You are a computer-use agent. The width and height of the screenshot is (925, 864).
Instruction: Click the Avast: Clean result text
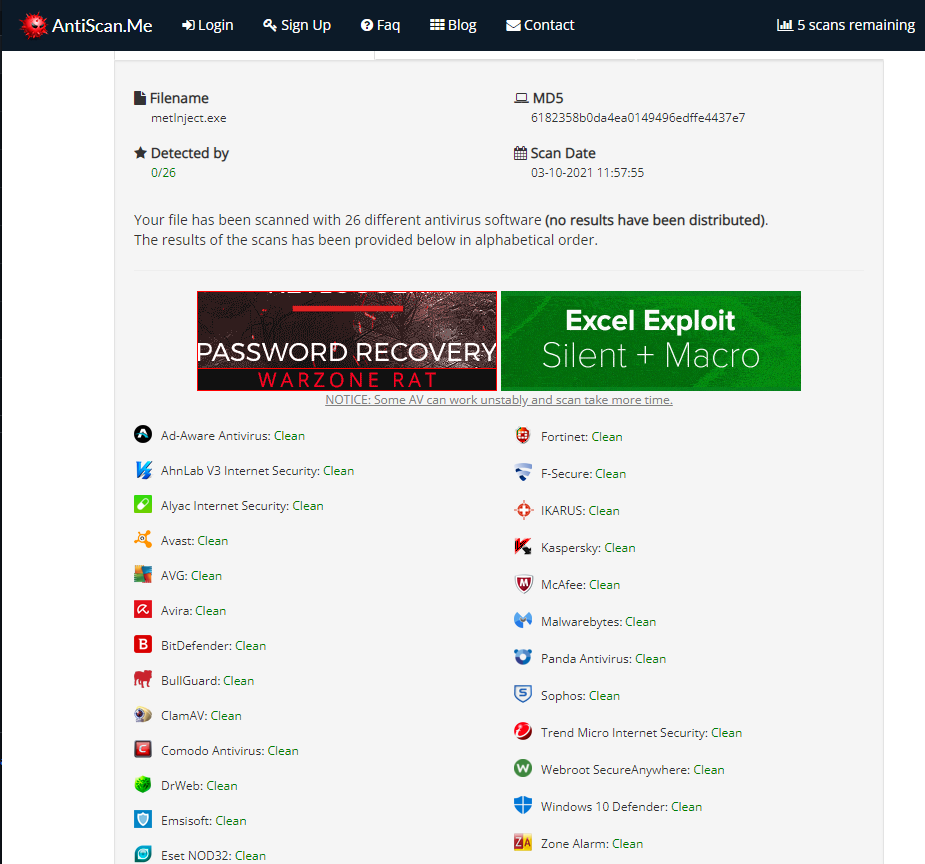195,541
